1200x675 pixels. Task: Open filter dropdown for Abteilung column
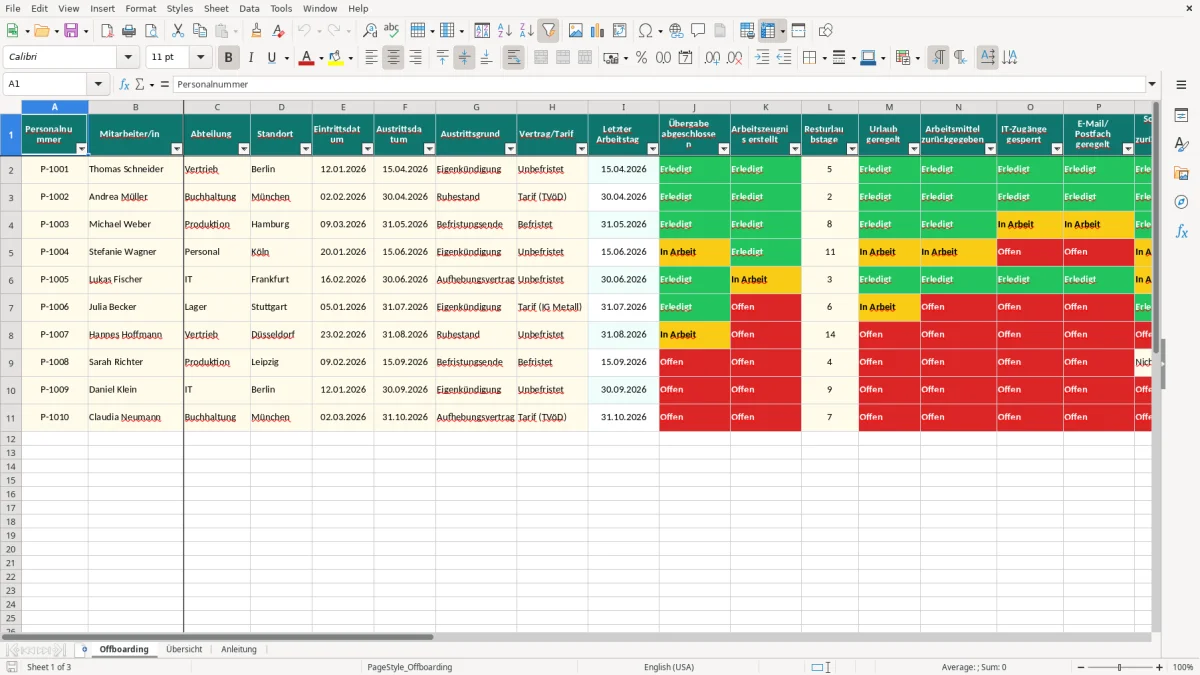coord(243,149)
